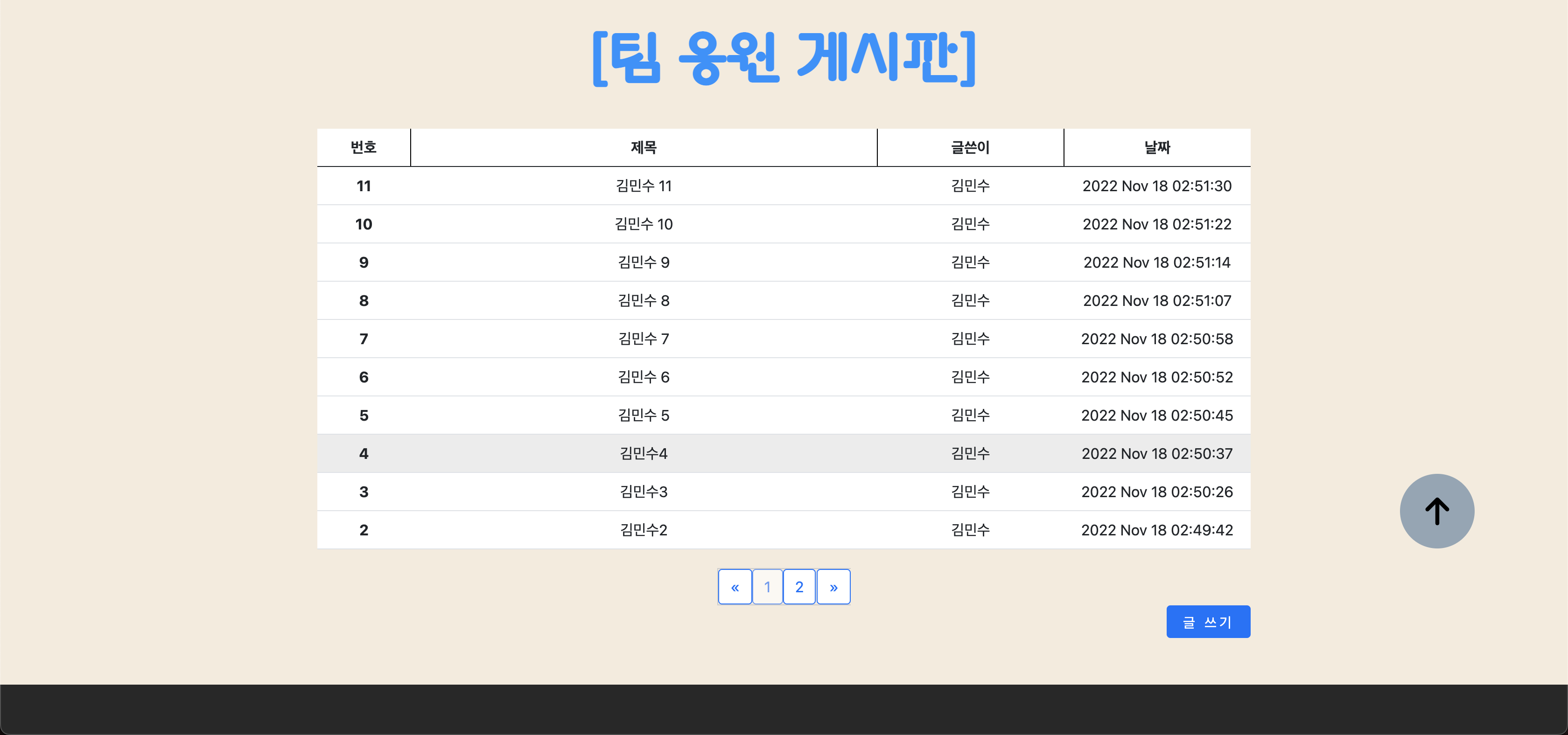The image size is (1568, 735).
Task: Open post titled 김민수3
Action: point(644,492)
